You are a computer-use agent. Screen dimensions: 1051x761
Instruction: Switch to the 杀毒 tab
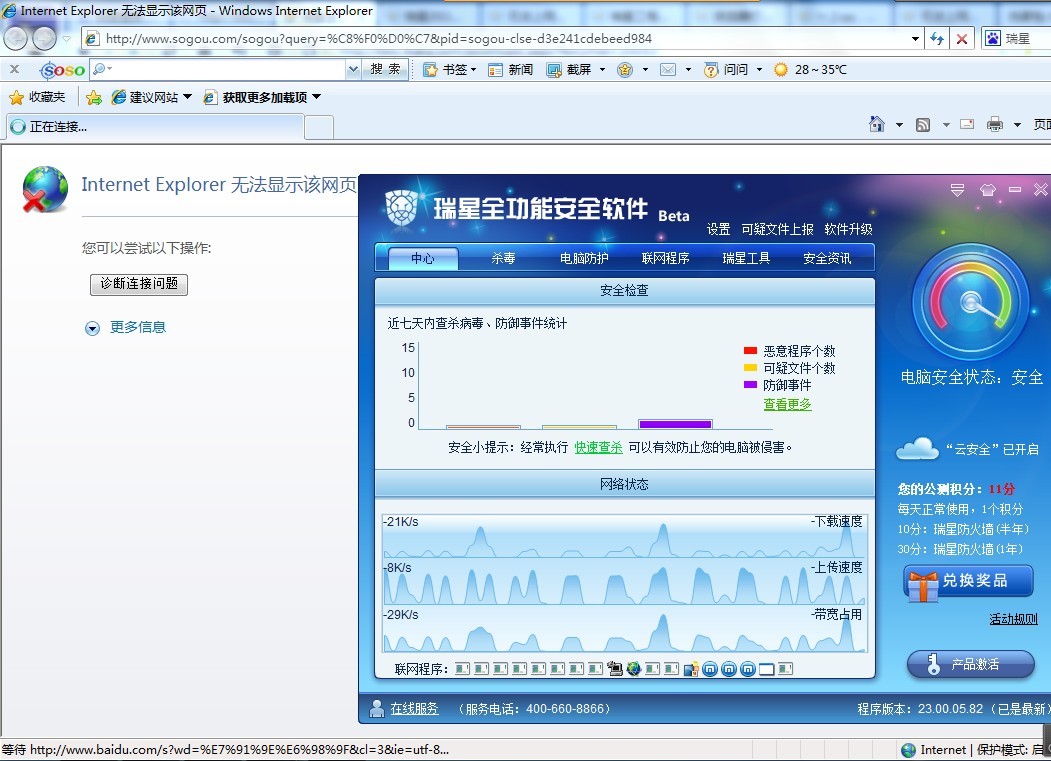pos(503,258)
